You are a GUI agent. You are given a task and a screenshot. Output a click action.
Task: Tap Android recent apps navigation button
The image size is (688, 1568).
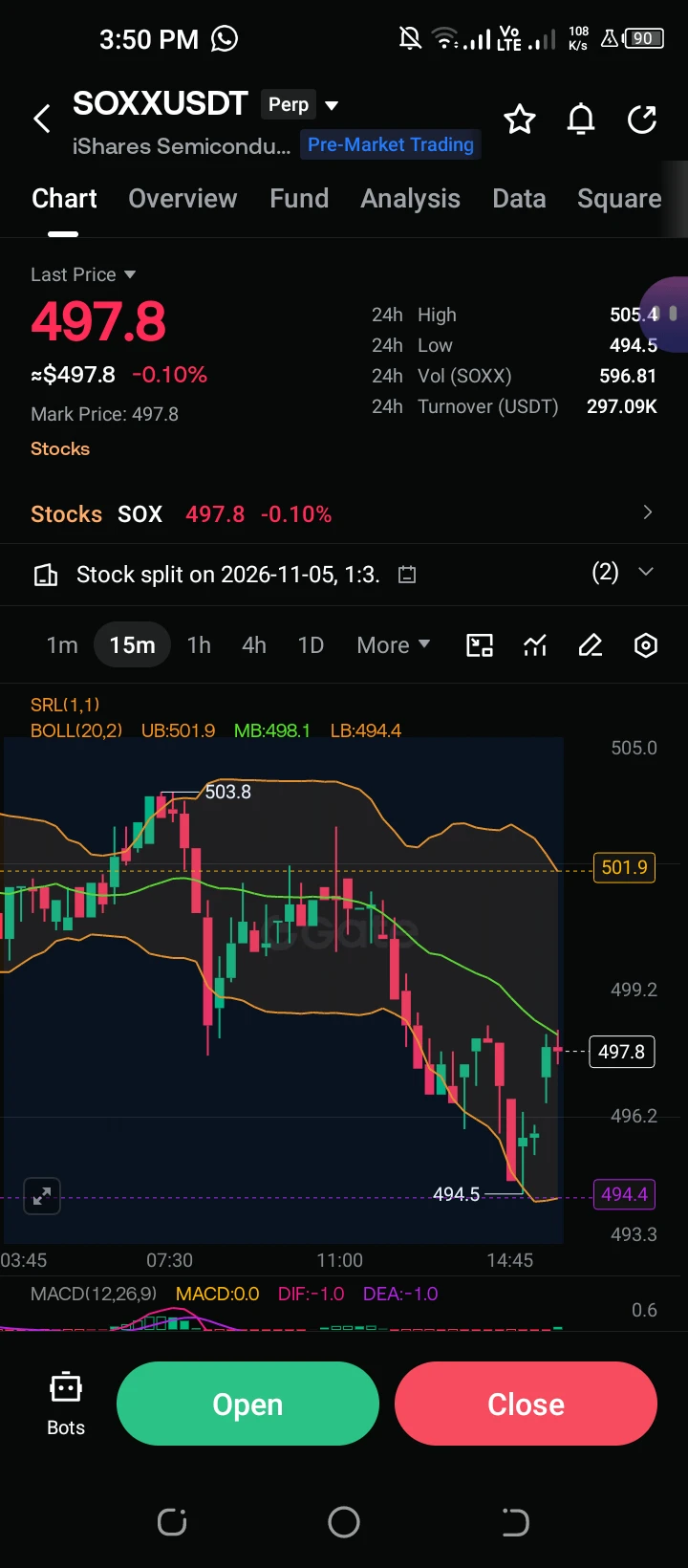[172, 1521]
